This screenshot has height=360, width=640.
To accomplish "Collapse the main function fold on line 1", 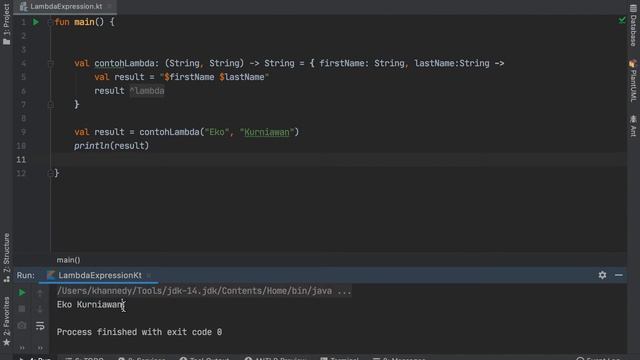I will [x=50, y=22].
